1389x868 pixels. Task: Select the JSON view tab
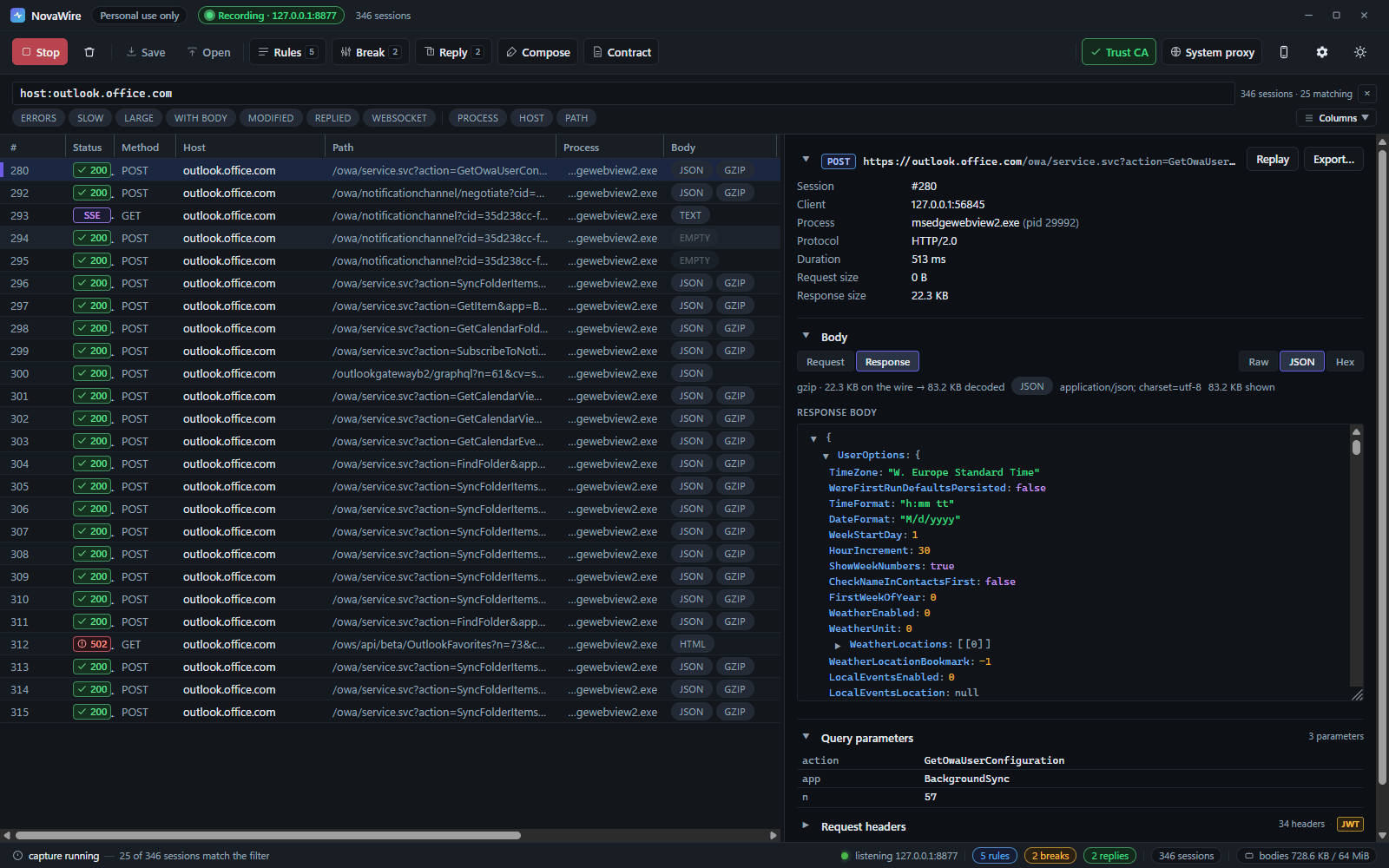(1301, 362)
